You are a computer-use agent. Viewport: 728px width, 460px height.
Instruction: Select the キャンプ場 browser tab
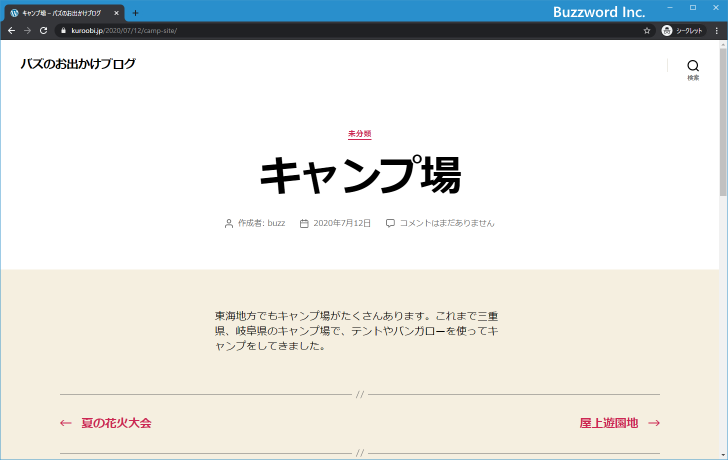[64, 13]
